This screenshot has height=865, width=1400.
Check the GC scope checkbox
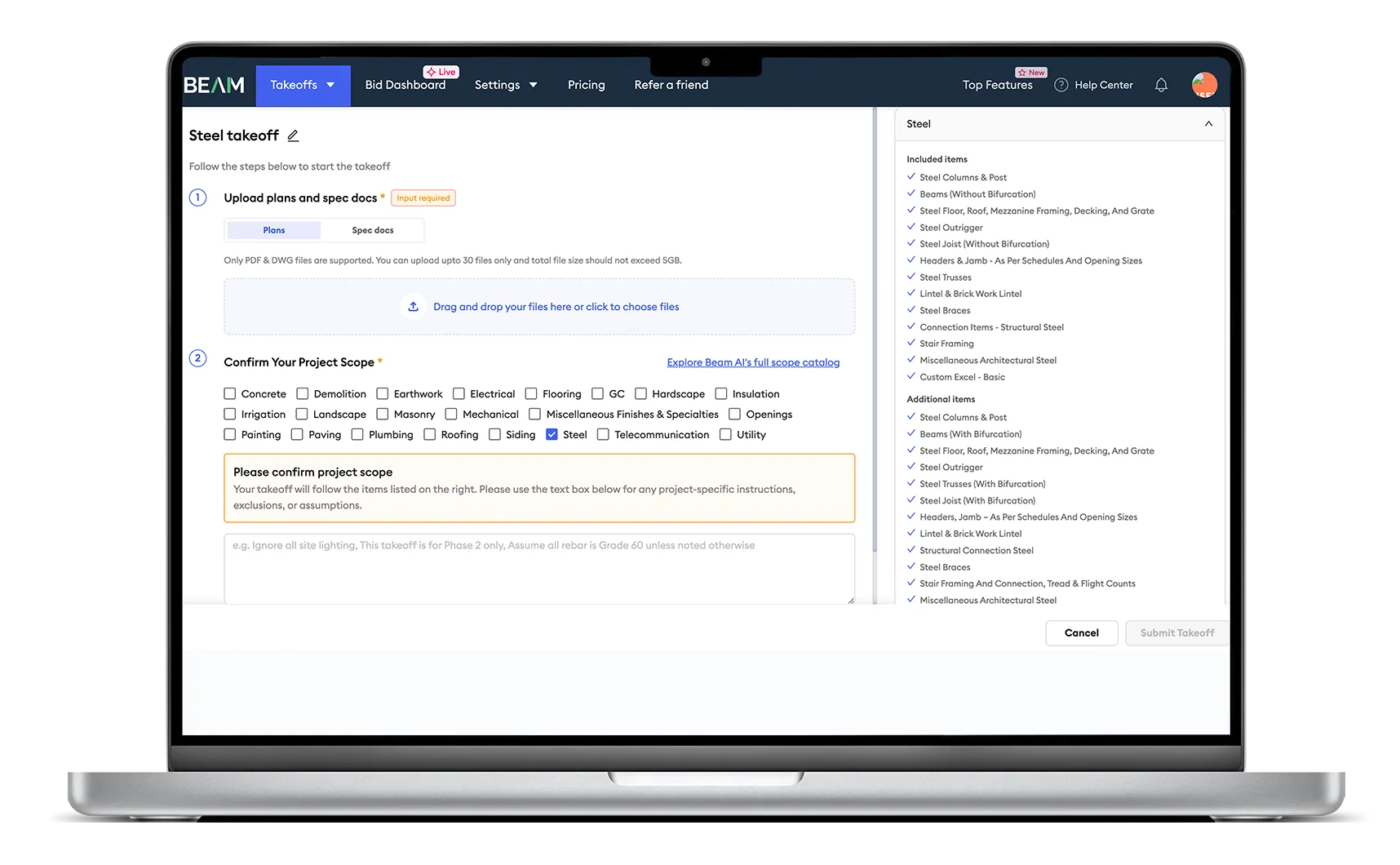[598, 393]
